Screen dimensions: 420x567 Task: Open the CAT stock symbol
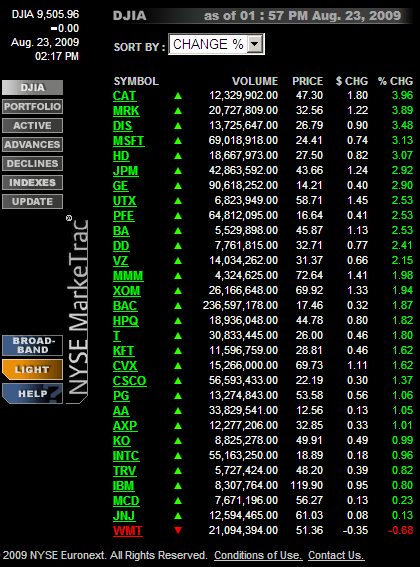(x=124, y=96)
